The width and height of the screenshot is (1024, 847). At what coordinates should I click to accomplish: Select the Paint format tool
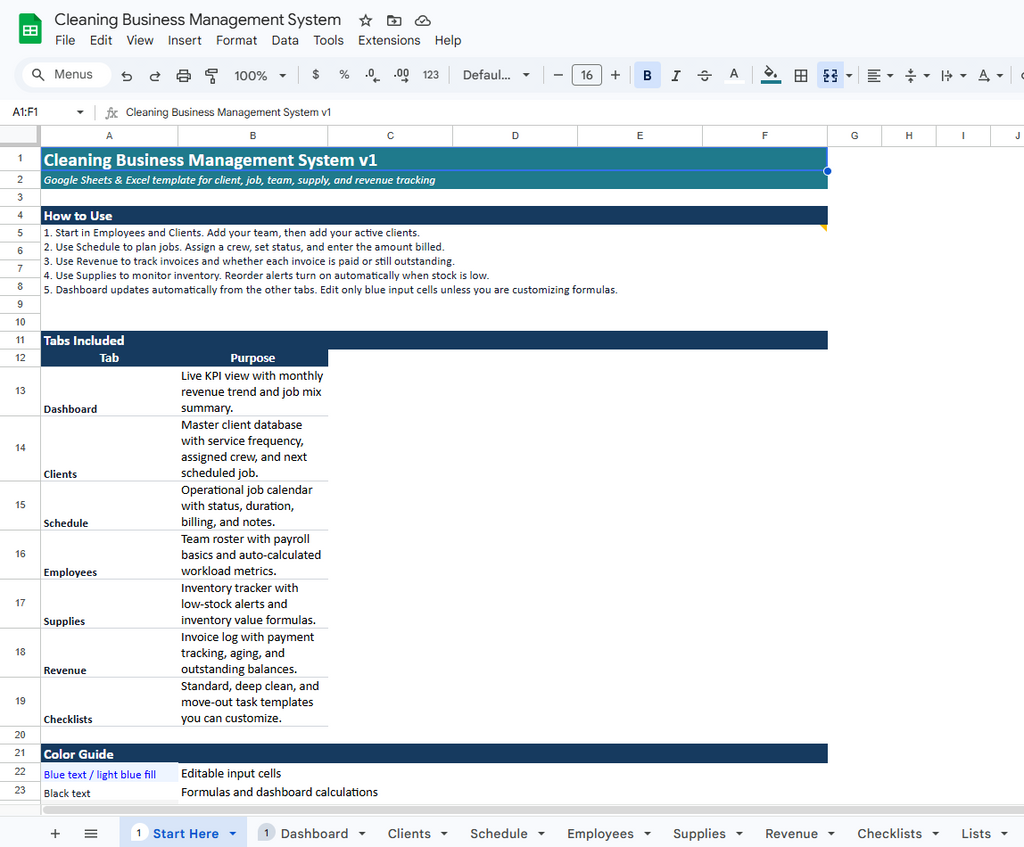[x=212, y=76]
